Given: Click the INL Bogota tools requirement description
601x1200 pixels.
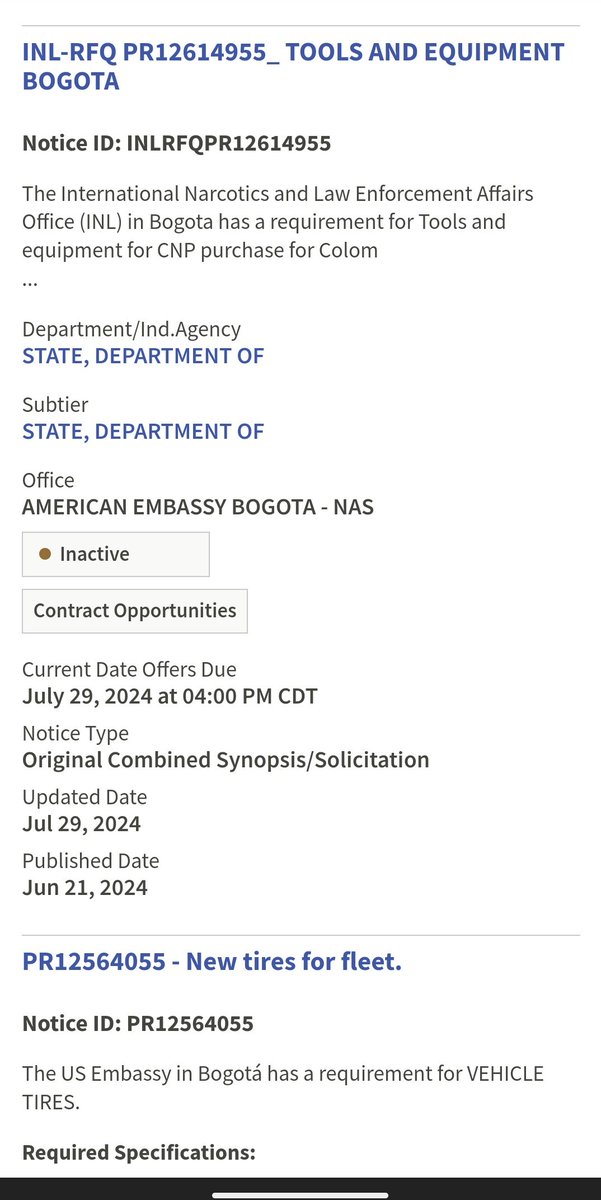Looking at the screenshot, I should point(280,221).
